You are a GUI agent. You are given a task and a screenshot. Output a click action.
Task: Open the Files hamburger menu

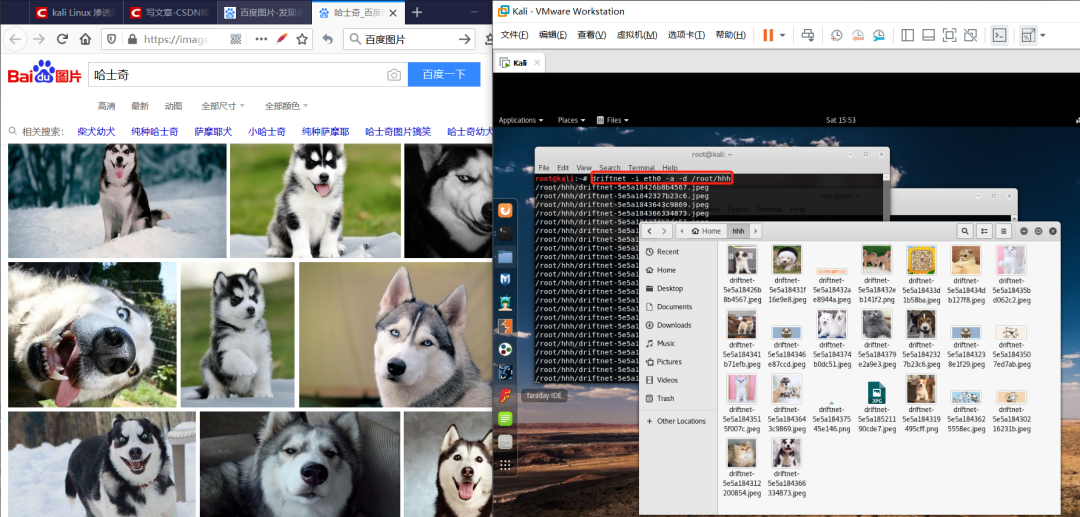[1004, 231]
